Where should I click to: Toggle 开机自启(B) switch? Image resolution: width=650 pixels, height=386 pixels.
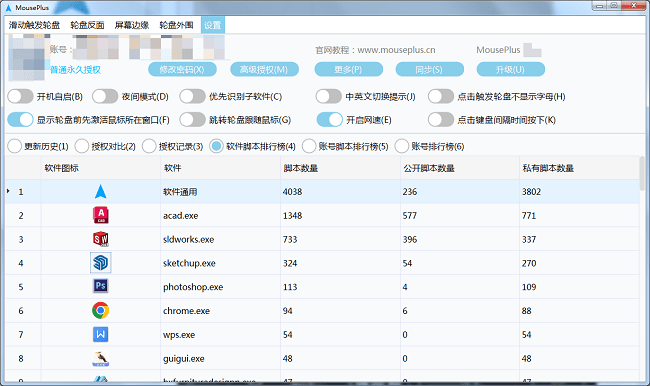point(20,96)
